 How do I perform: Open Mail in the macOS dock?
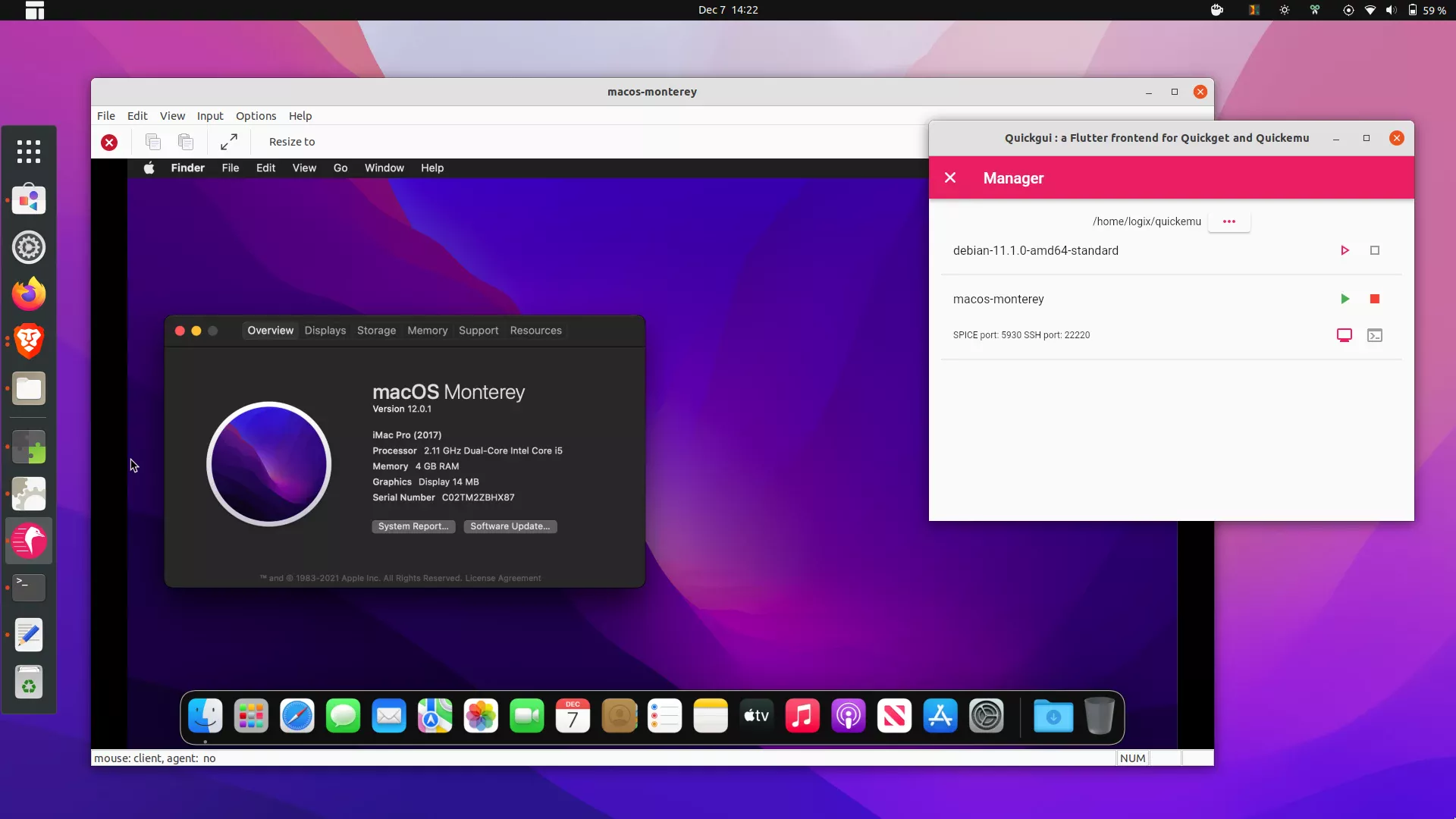point(389,716)
